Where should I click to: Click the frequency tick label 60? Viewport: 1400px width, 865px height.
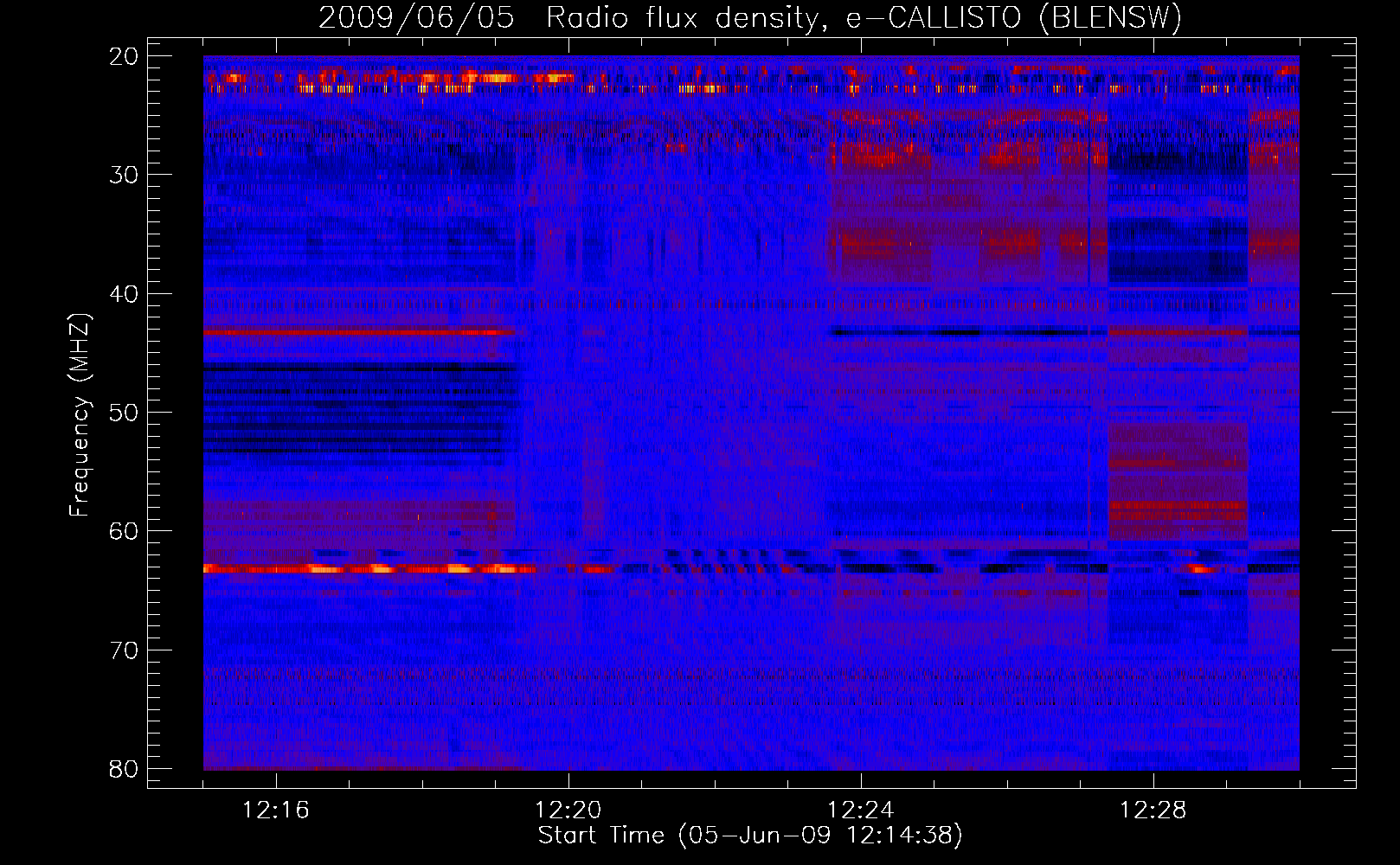pos(125,531)
